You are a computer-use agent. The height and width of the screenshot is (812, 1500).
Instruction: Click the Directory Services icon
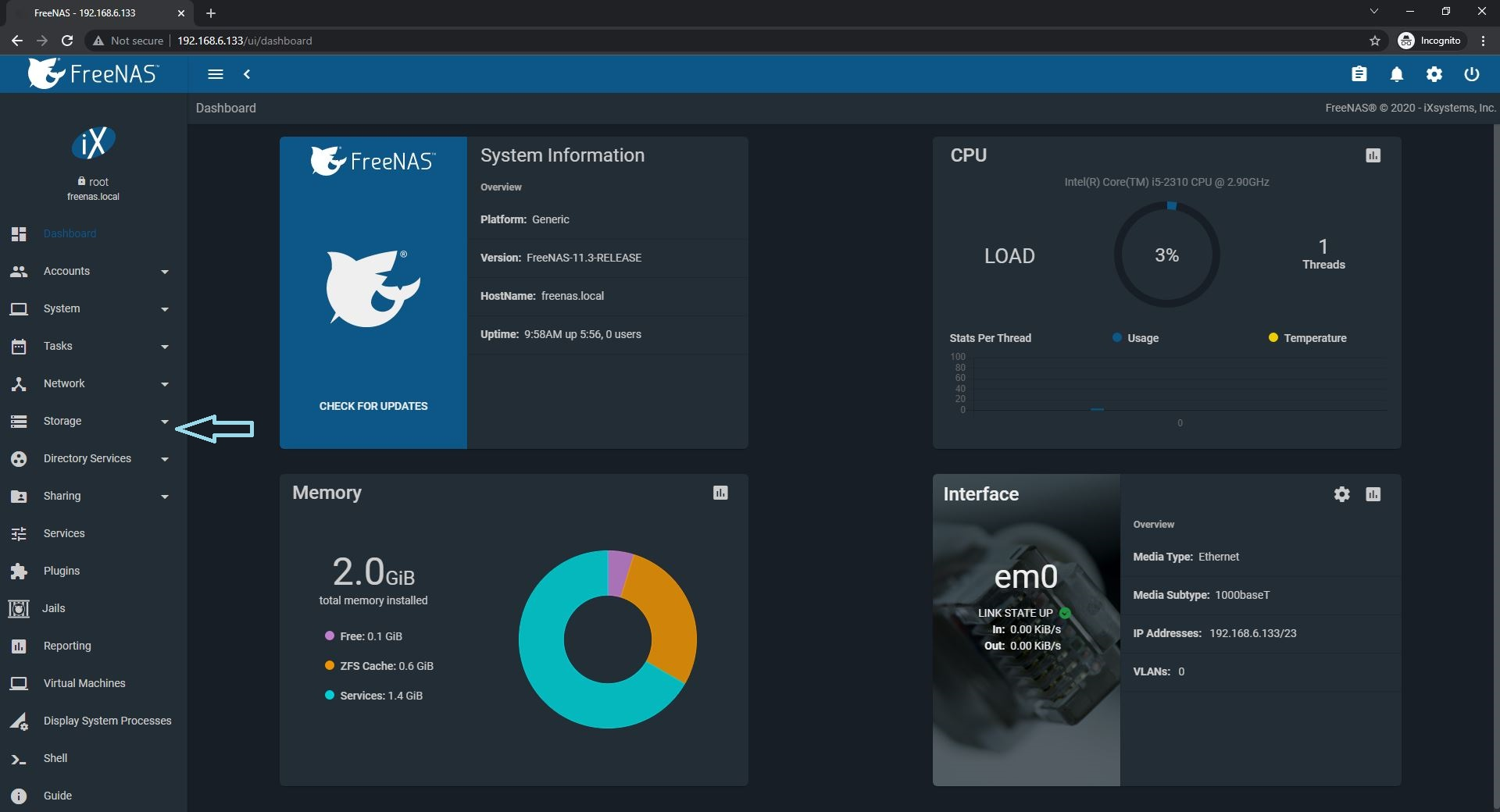(19, 458)
